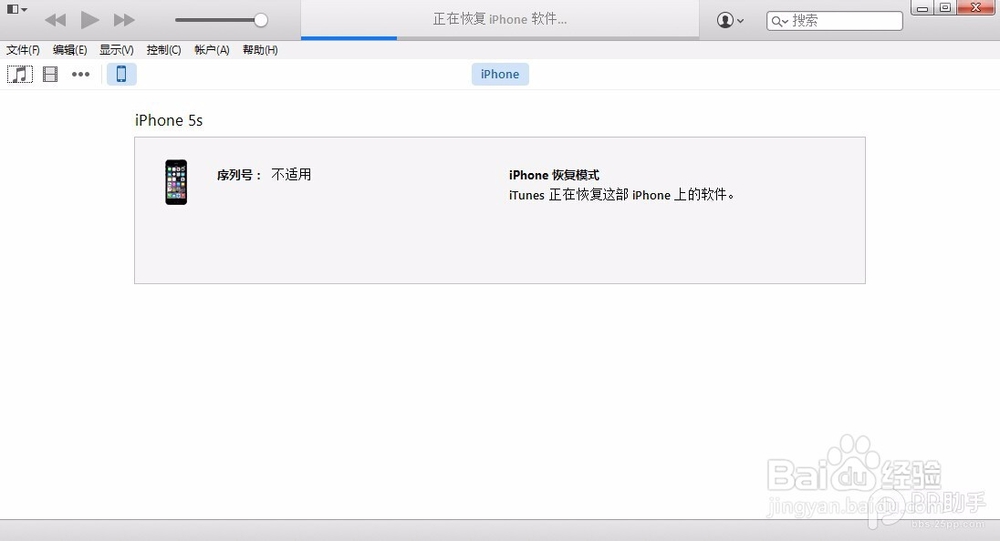Viewport: 1000px width, 541px height.
Task: Open the 帮助(H) menu
Action: pos(260,50)
